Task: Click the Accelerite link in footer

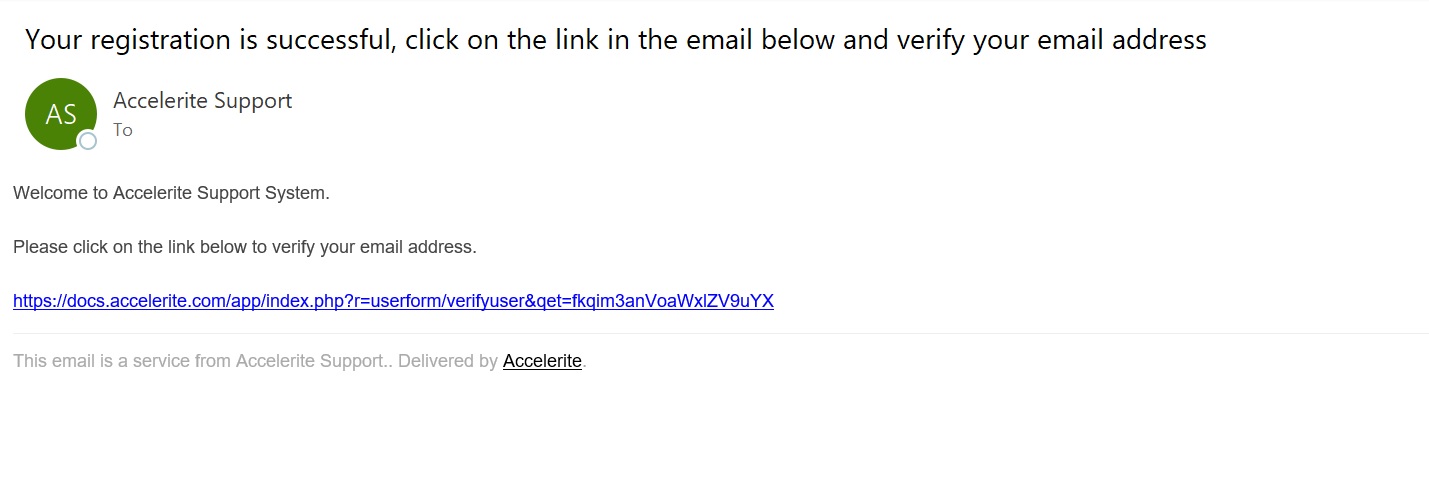Action: pos(542,361)
